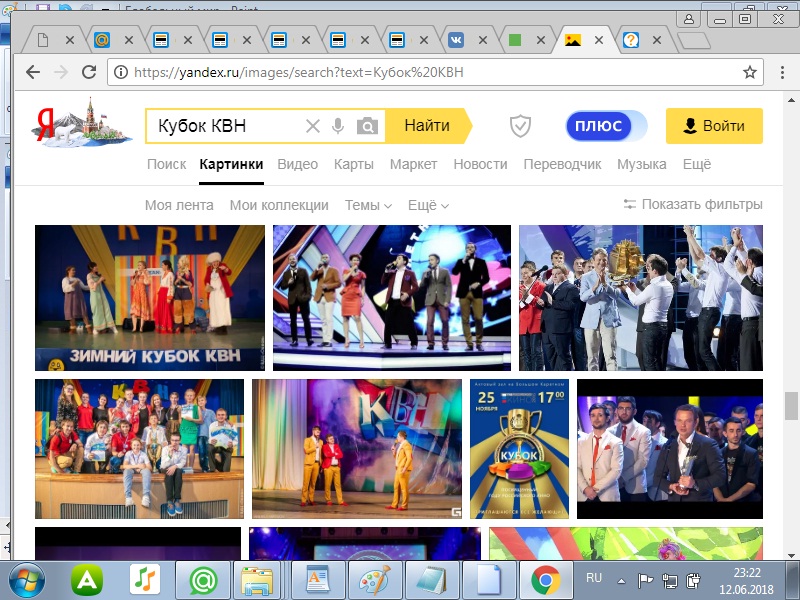Open the Chrome user profile icon

click(689, 19)
